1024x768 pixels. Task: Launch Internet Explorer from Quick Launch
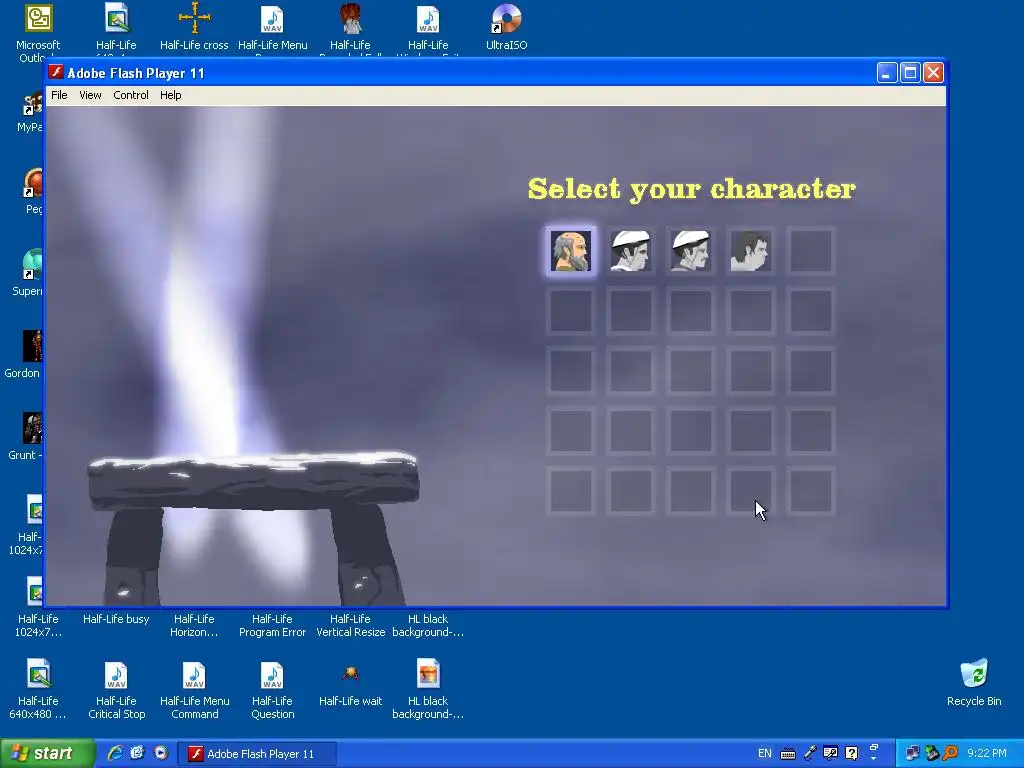(x=116, y=753)
